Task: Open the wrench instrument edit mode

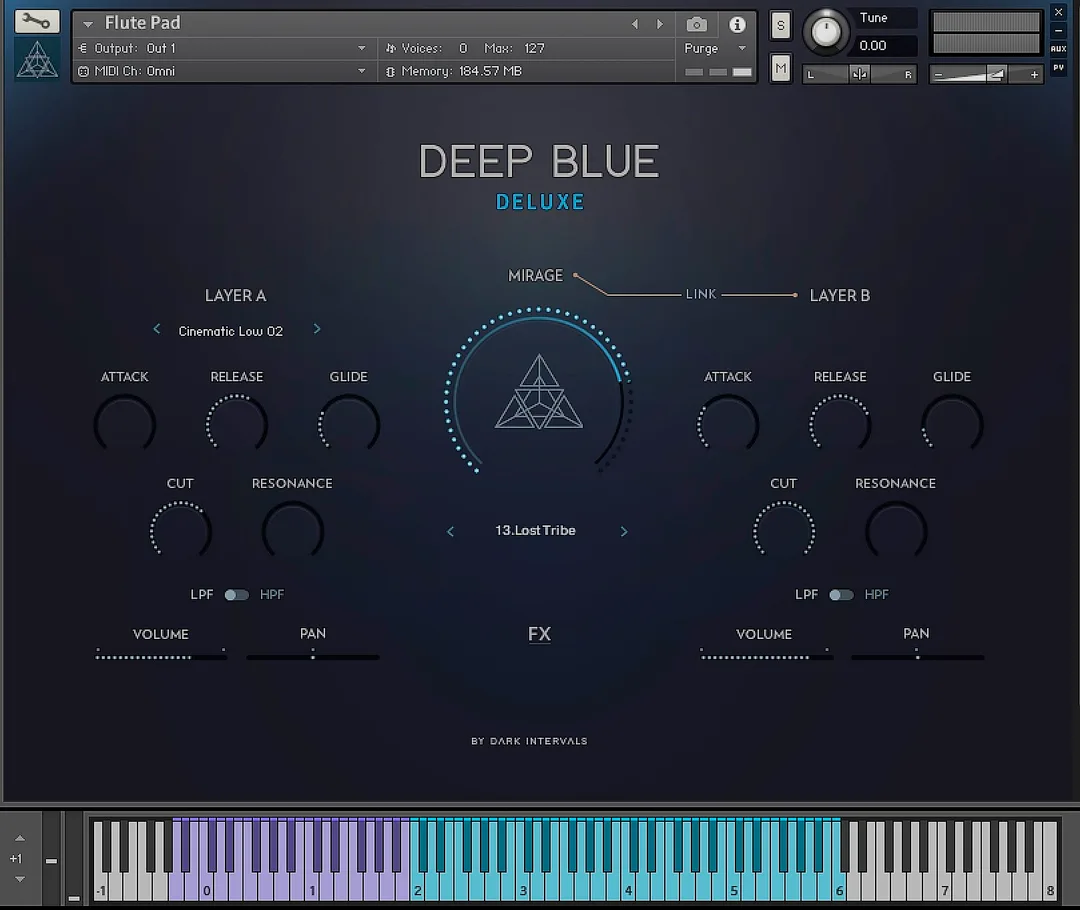Action: [x=37, y=21]
